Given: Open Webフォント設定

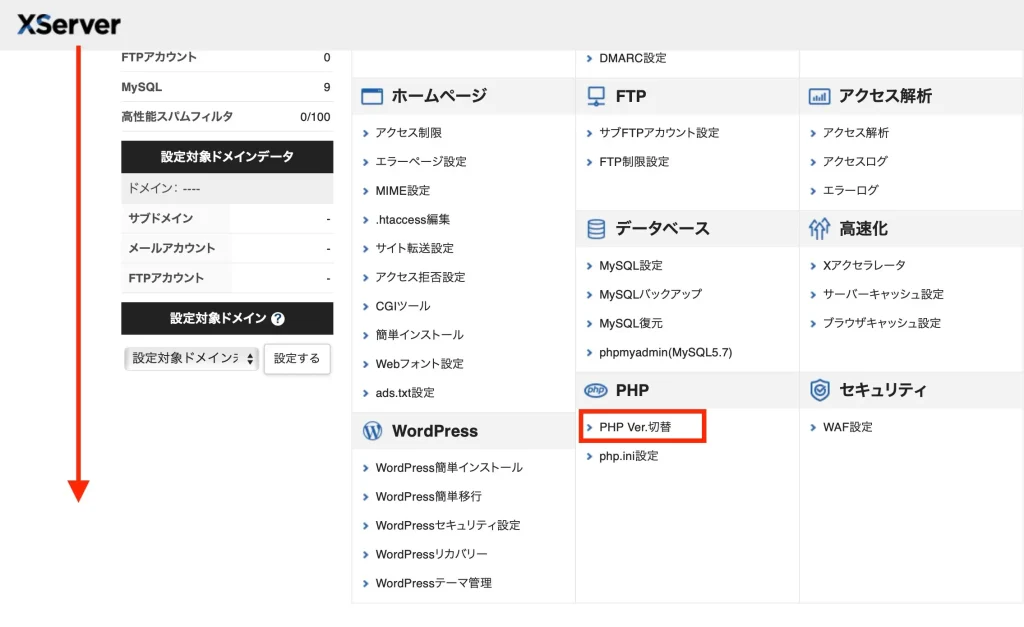Looking at the screenshot, I should pos(419,364).
